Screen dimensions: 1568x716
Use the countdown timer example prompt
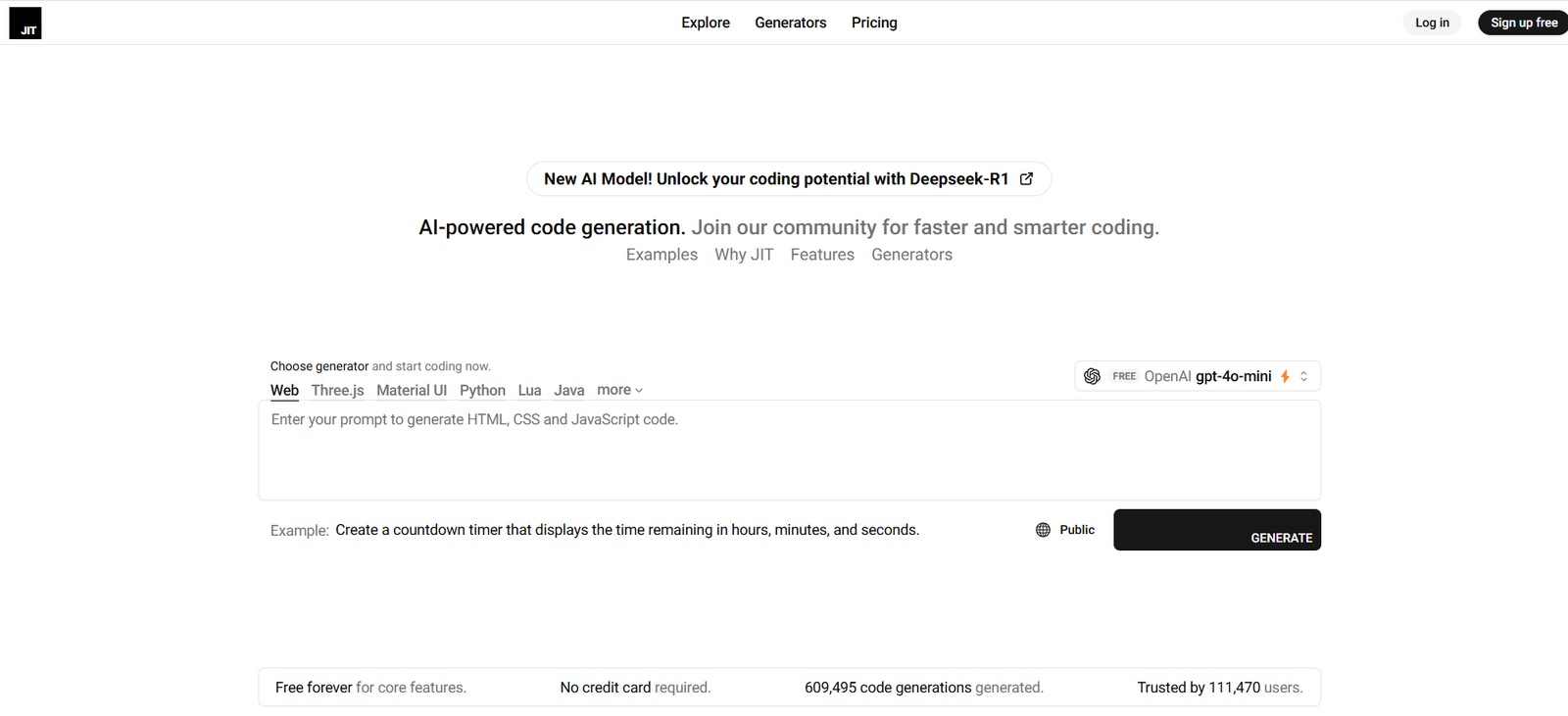627,530
